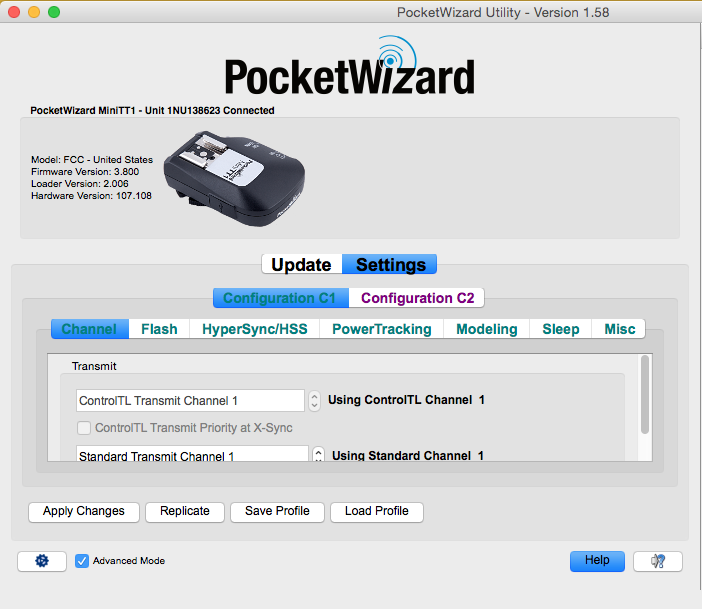The width and height of the screenshot is (702, 609).
Task: Click the Apply Changes button
Action: pyautogui.click(x=84, y=512)
